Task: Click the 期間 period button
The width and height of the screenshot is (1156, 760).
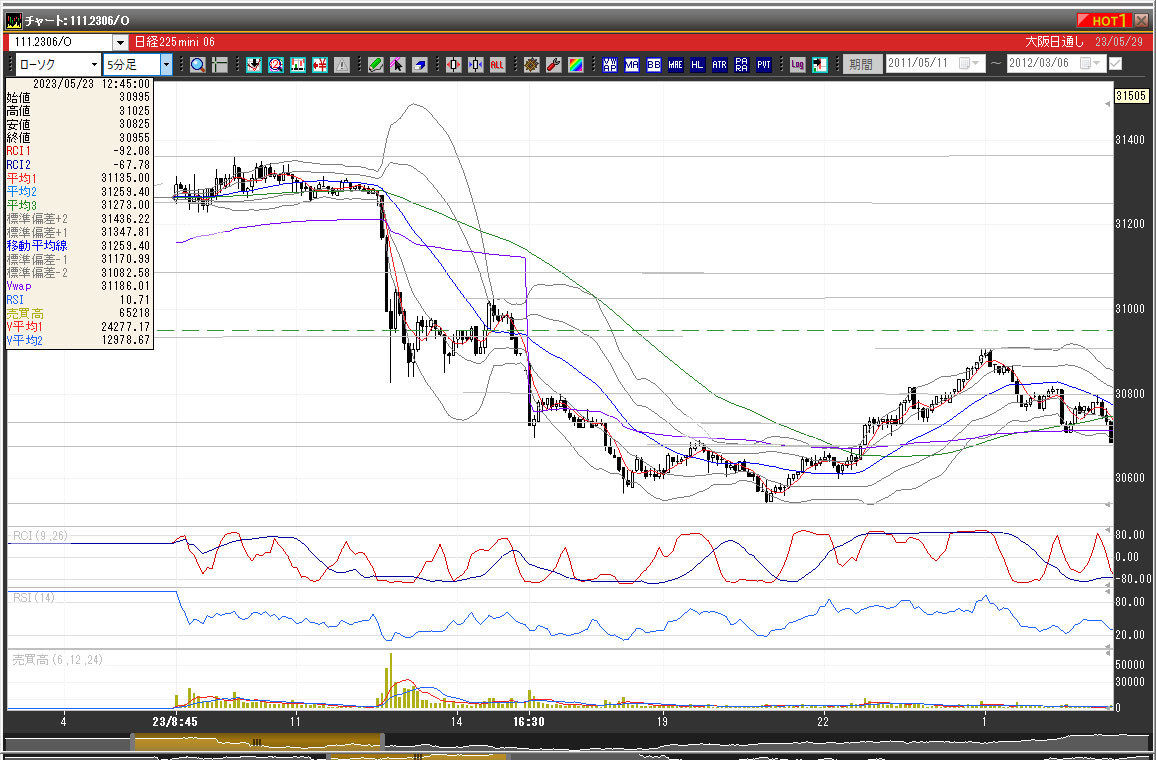Action: point(862,65)
